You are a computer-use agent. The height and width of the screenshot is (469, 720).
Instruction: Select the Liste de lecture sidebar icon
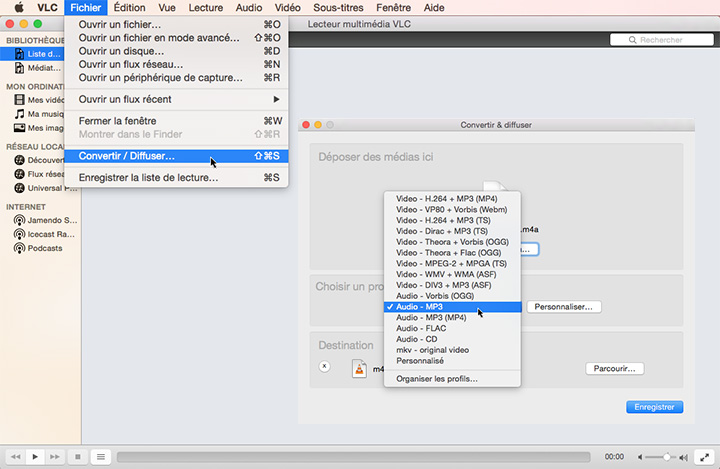(19, 54)
